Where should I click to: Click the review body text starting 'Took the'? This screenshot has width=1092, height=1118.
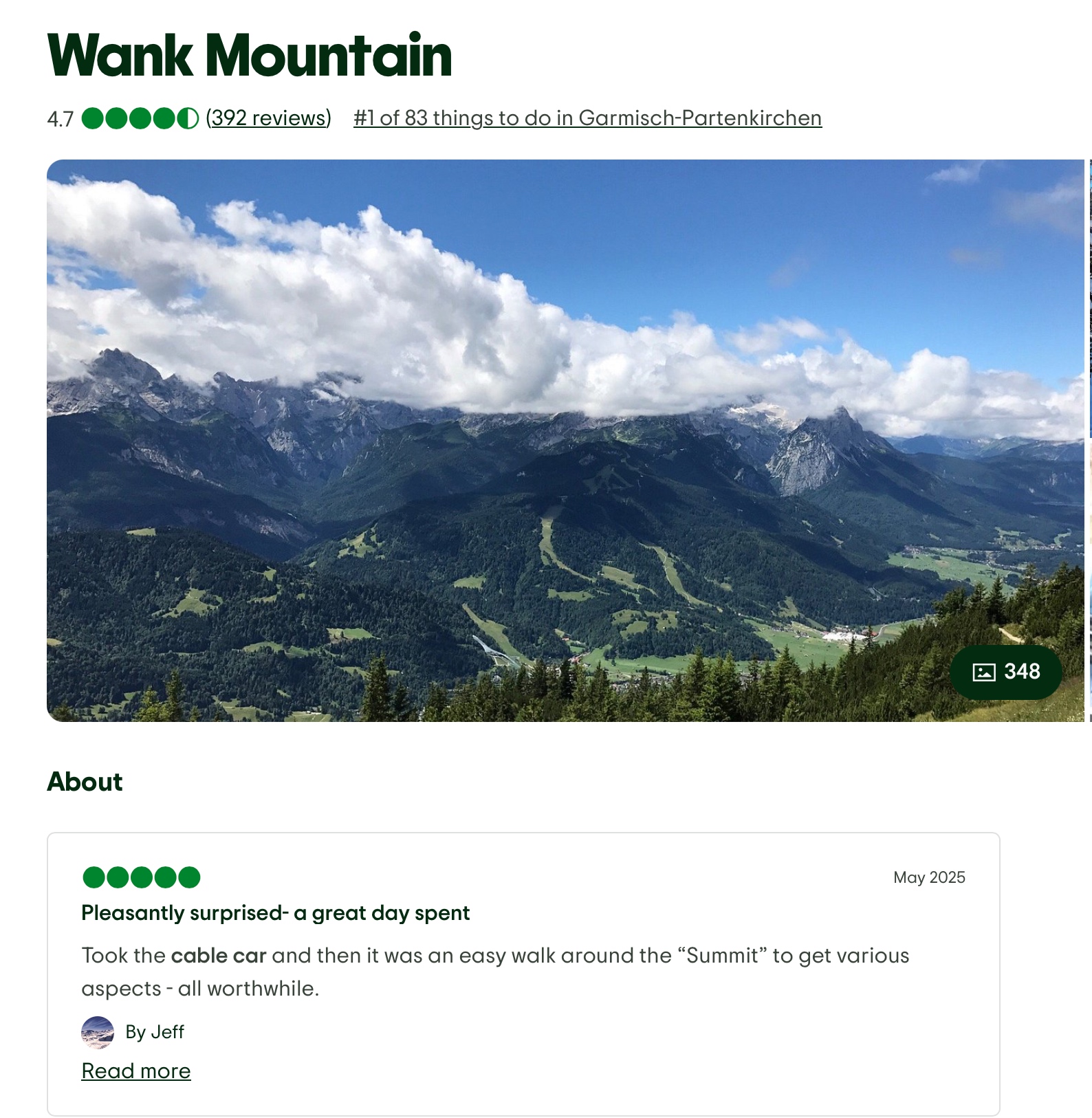495,972
